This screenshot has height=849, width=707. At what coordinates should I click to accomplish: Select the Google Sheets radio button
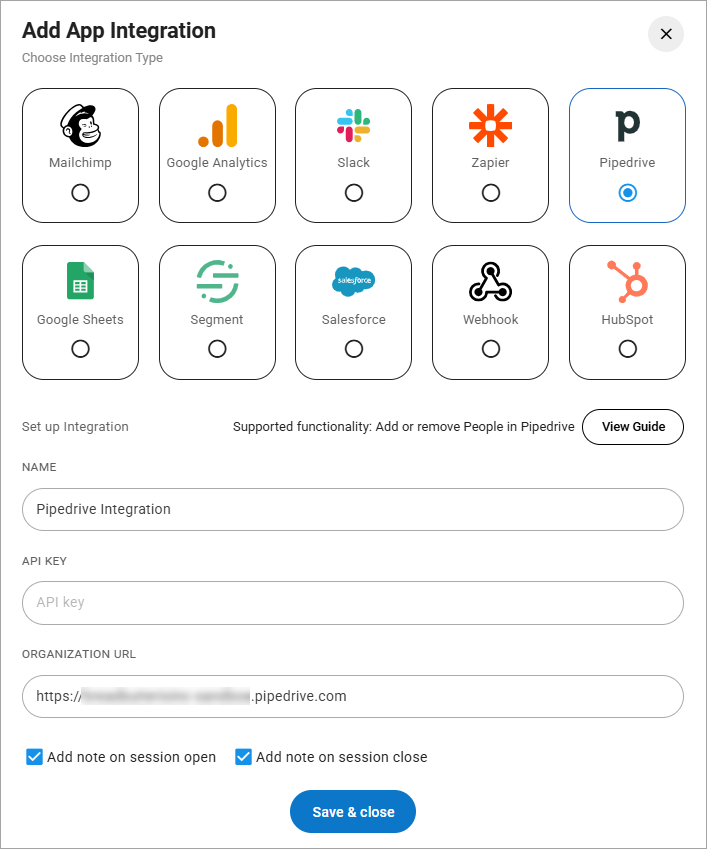click(x=80, y=349)
